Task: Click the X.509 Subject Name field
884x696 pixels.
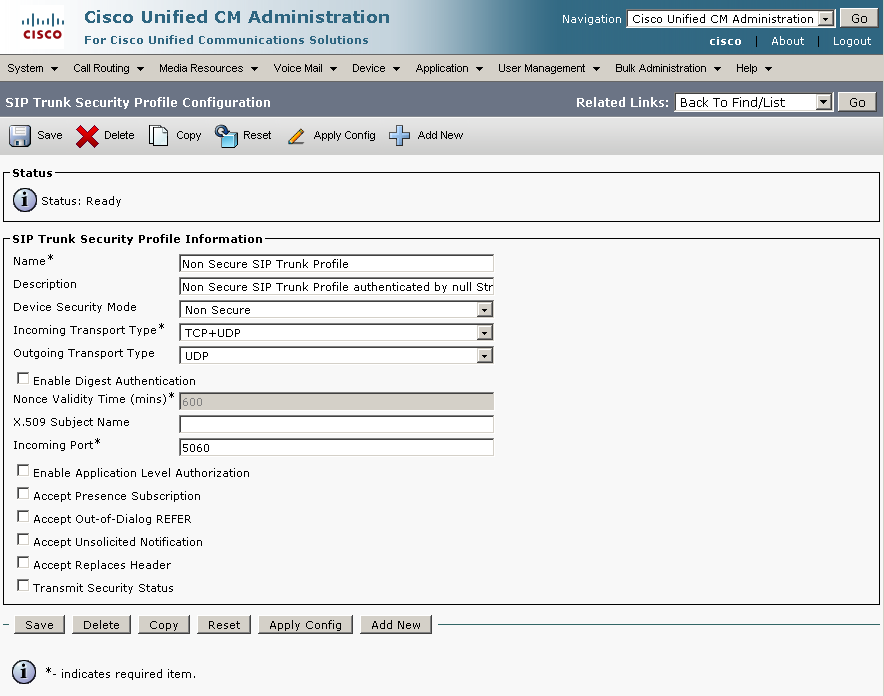Action: pos(336,424)
